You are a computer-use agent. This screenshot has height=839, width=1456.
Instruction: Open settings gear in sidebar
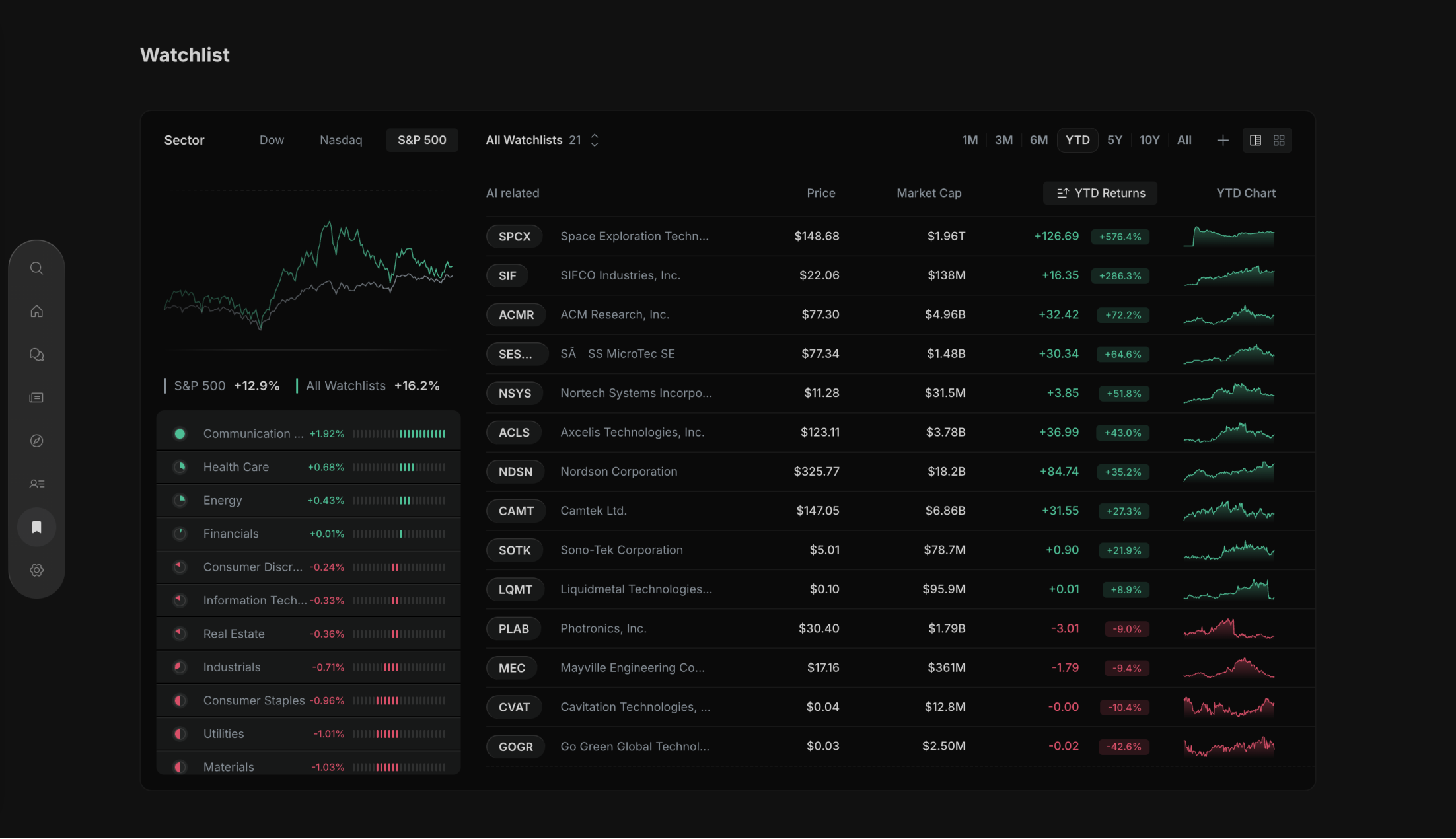[x=36, y=570]
